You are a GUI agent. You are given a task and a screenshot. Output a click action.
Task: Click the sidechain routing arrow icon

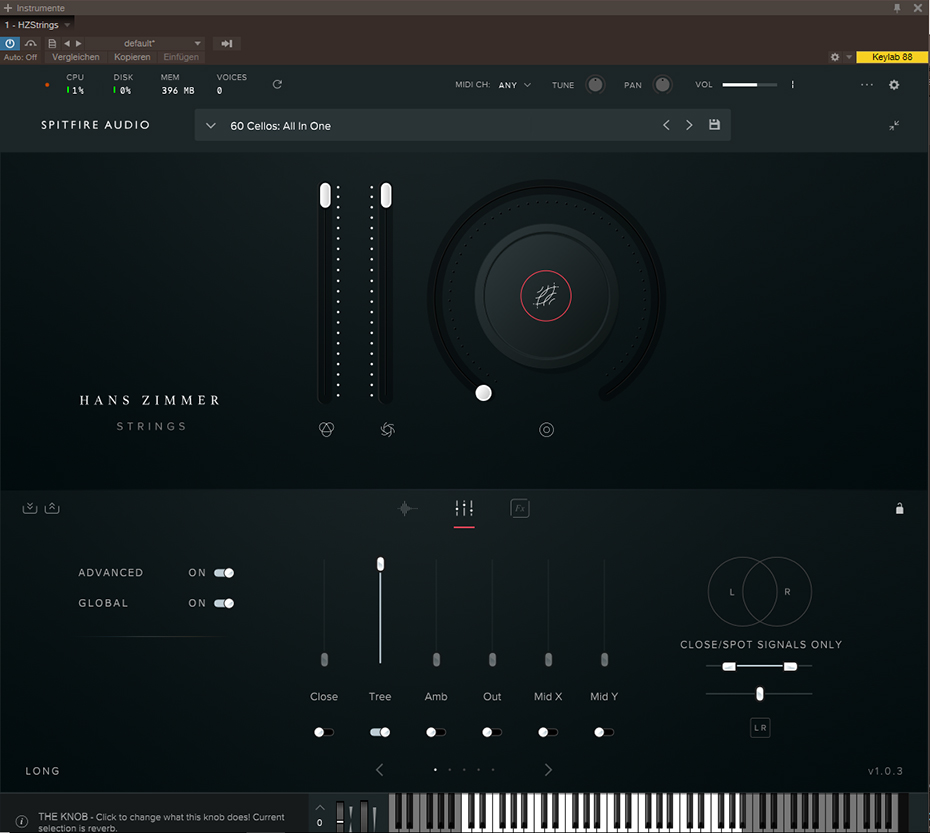(227, 43)
